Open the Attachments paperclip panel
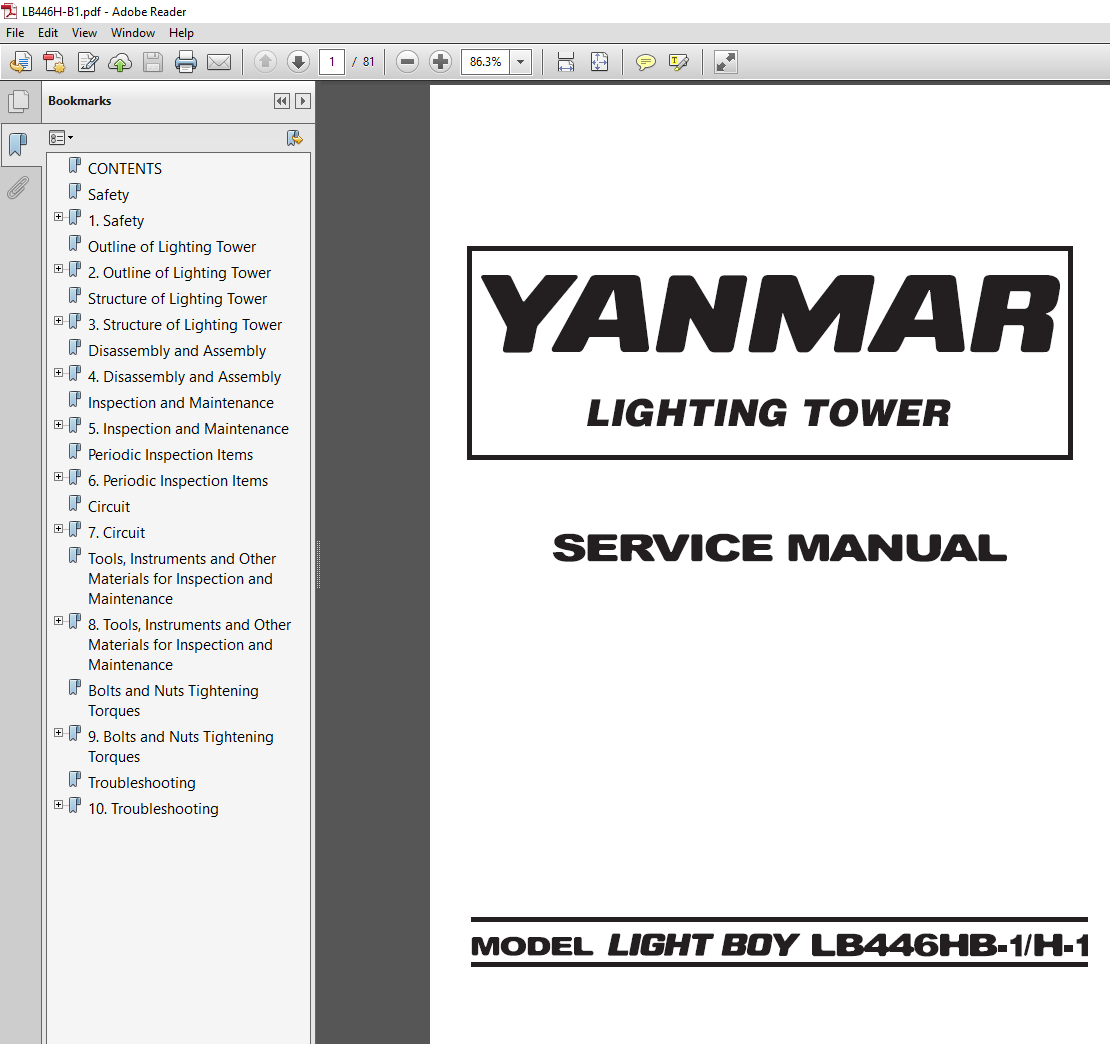The width and height of the screenshot is (1110, 1044). click(x=18, y=188)
